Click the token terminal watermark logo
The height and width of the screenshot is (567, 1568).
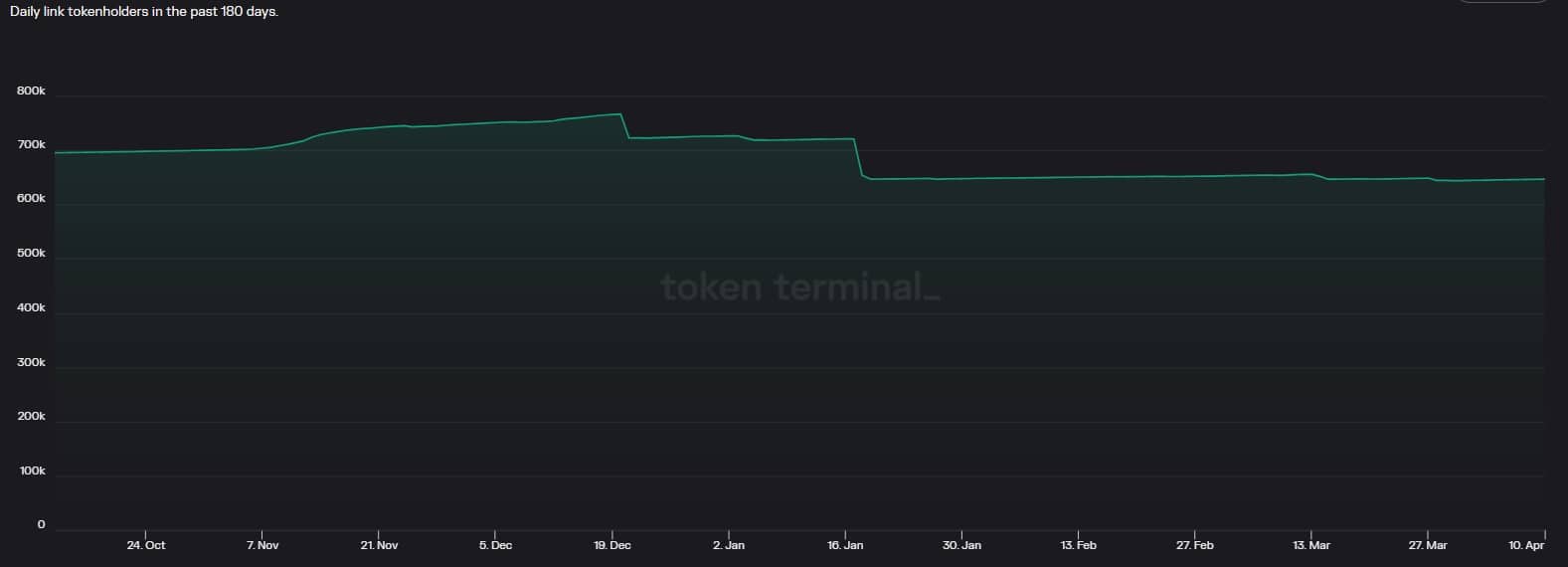point(799,287)
